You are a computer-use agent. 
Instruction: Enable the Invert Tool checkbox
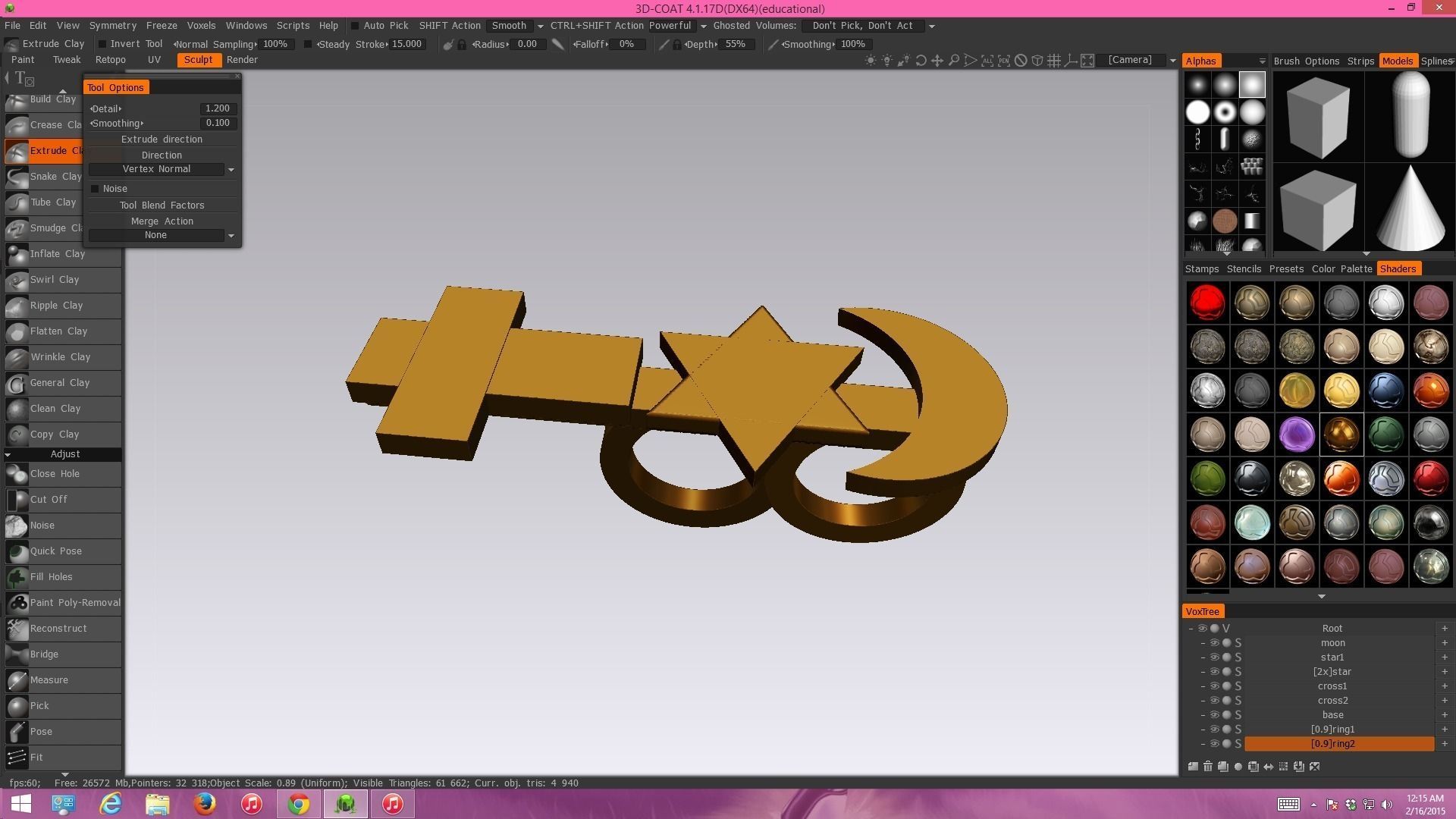(102, 44)
